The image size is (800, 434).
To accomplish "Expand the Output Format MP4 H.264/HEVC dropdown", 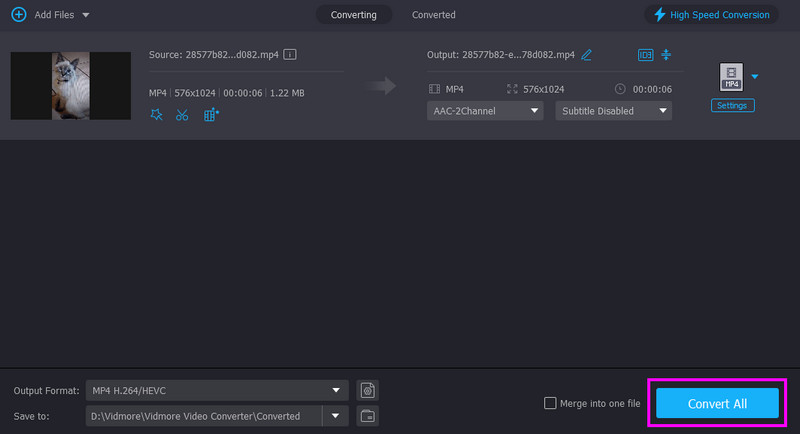I will tap(217, 390).
